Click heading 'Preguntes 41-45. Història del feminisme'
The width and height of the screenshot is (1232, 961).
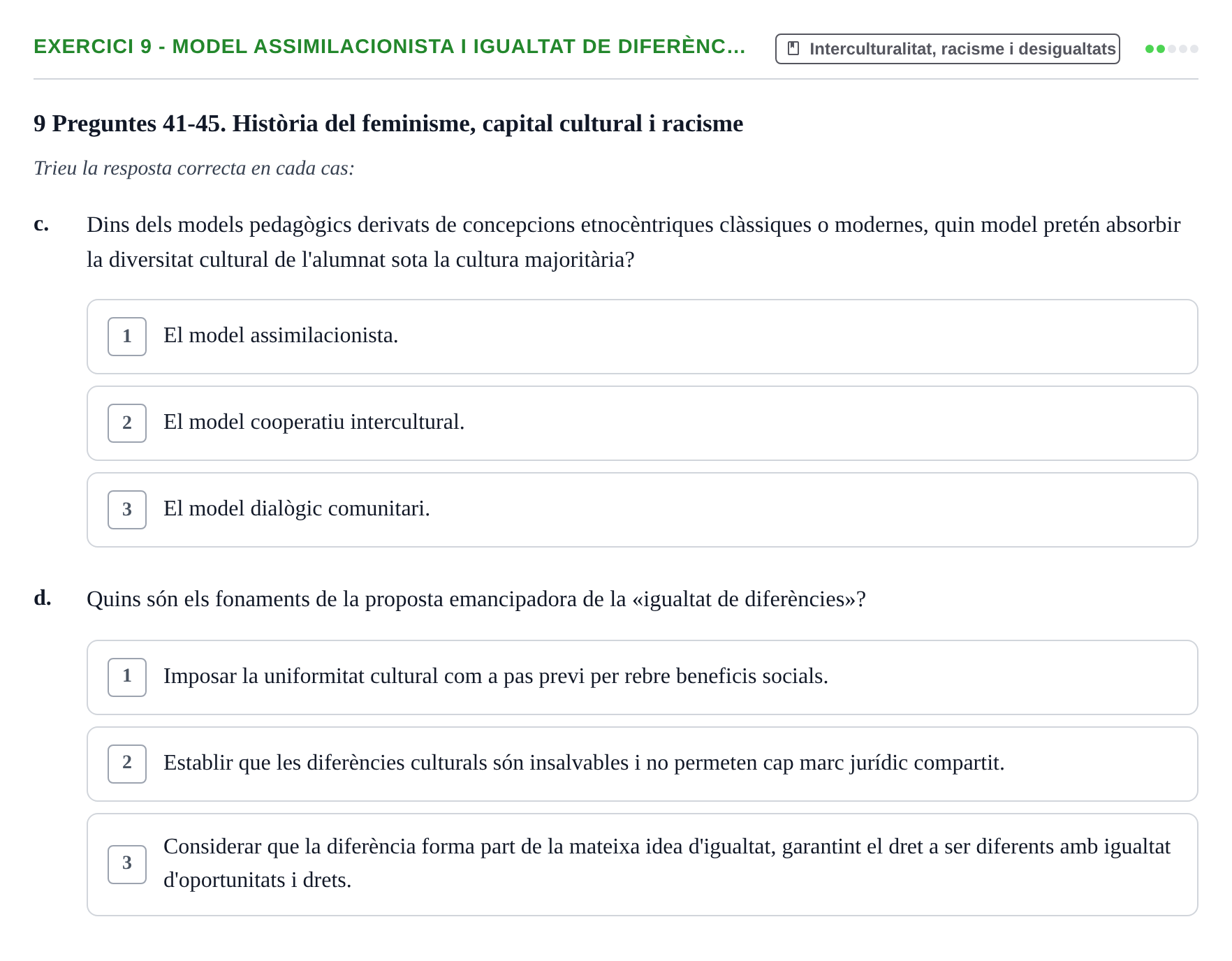point(388,124)
